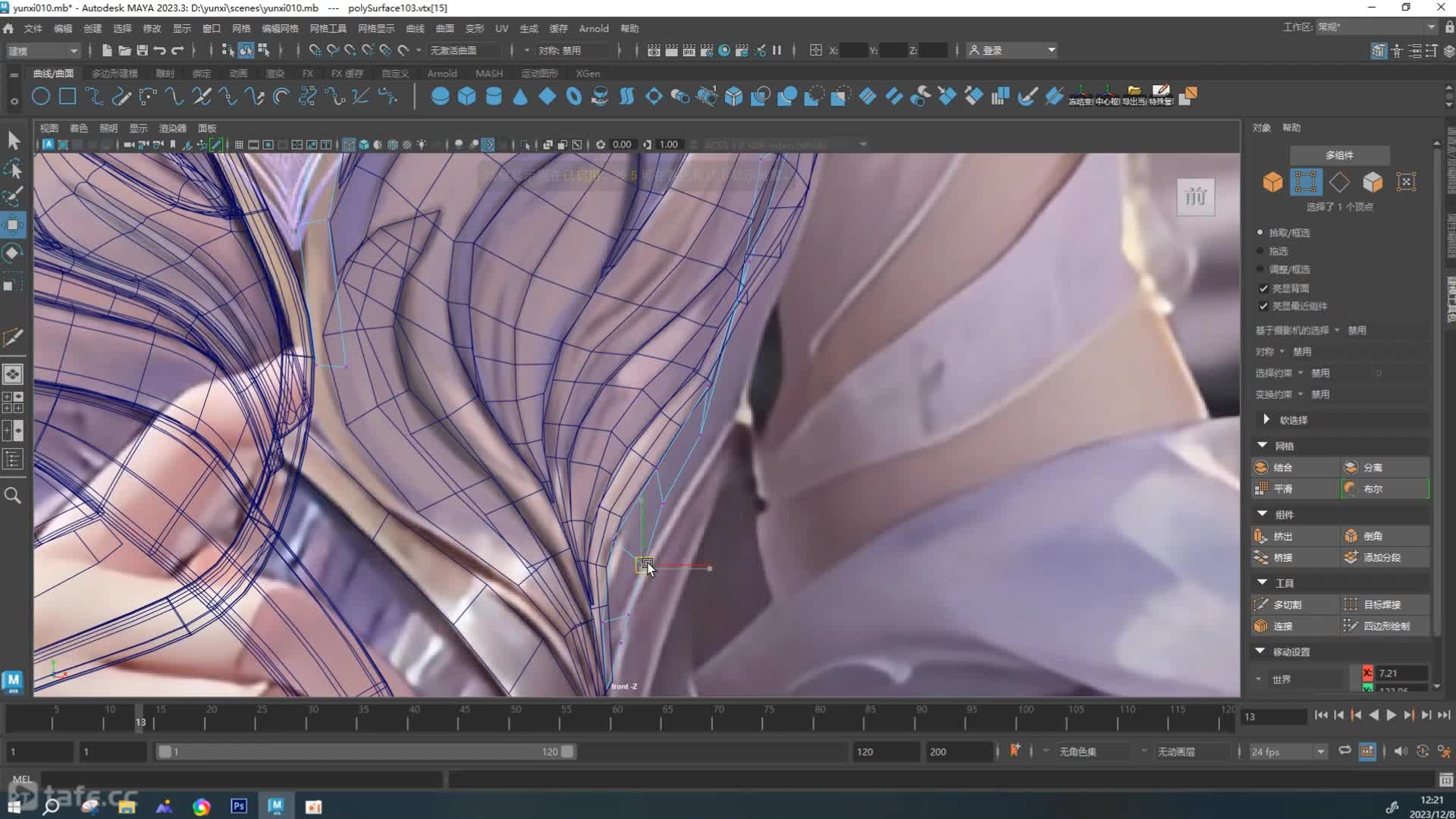Screen dimensions: 1456x819
Task: Select edge component mode diamond icon
Action: (1339, 182)
